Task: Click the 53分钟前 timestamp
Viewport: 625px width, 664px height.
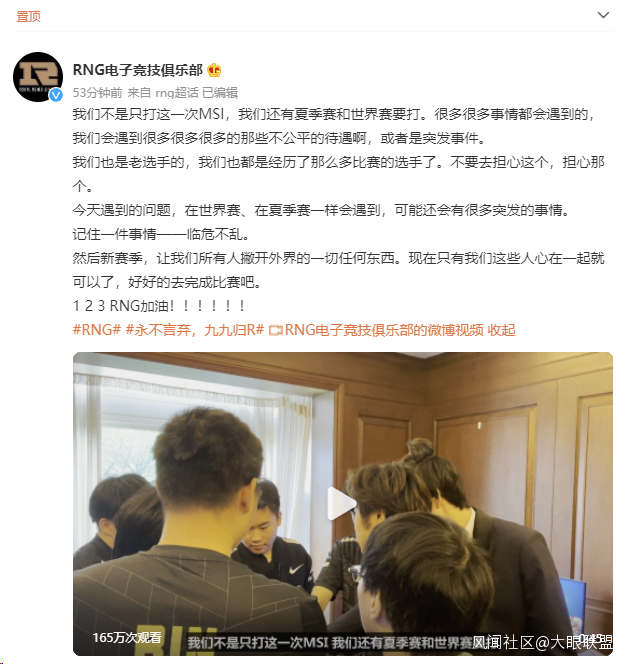Action: (x=97, y=93)
